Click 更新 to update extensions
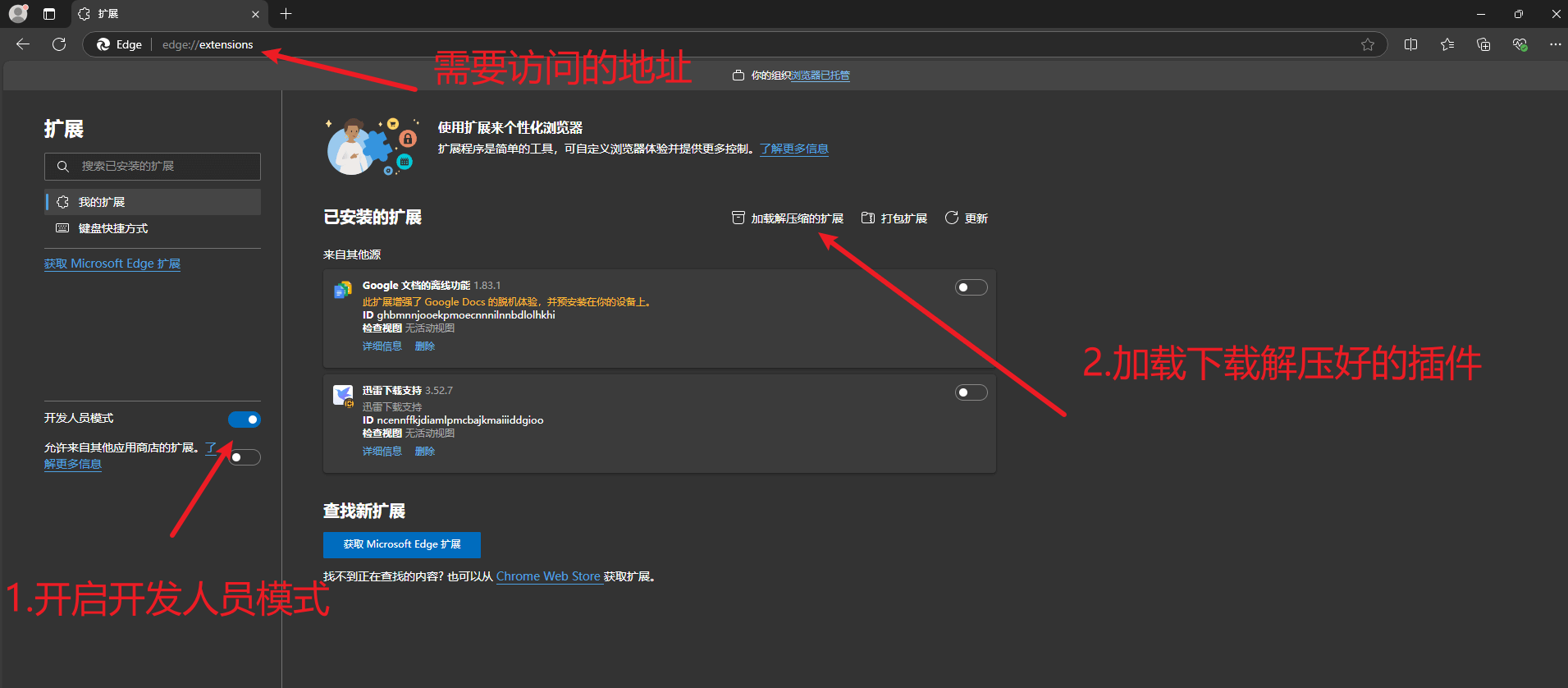Screen dimensions: 1568x688 [967, 218]
